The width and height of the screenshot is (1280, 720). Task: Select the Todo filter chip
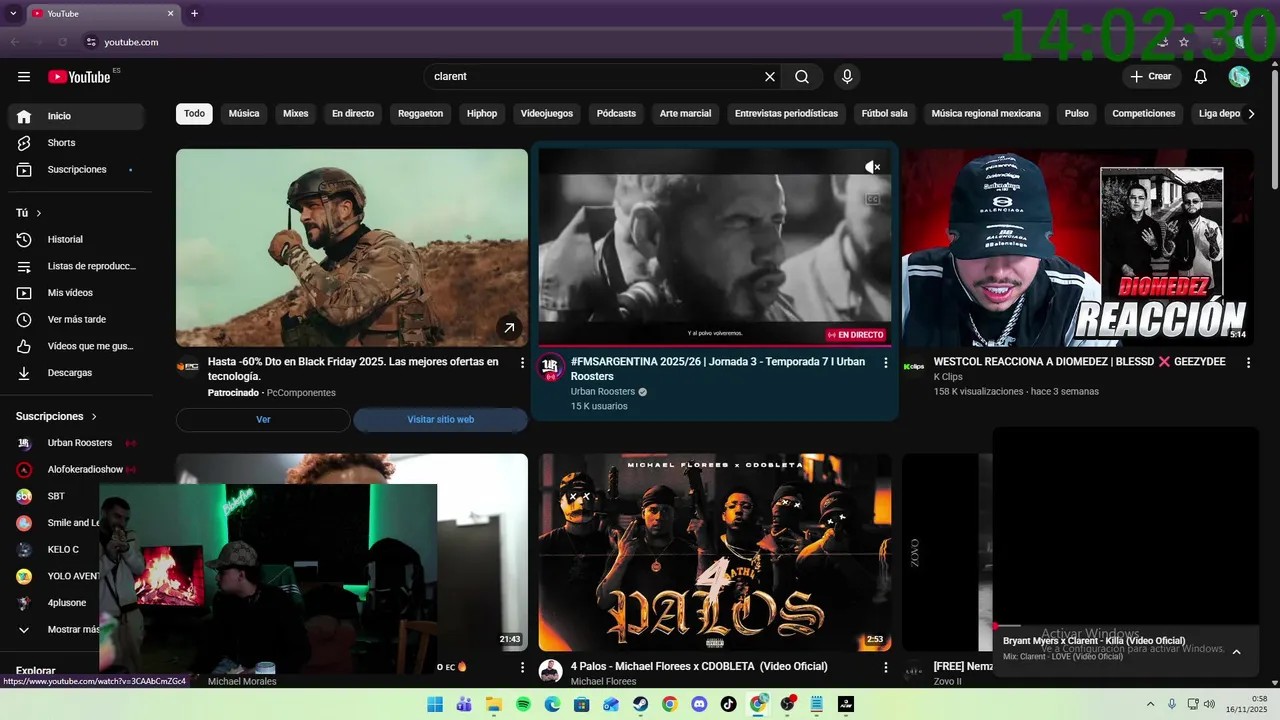tap(194, 114)
